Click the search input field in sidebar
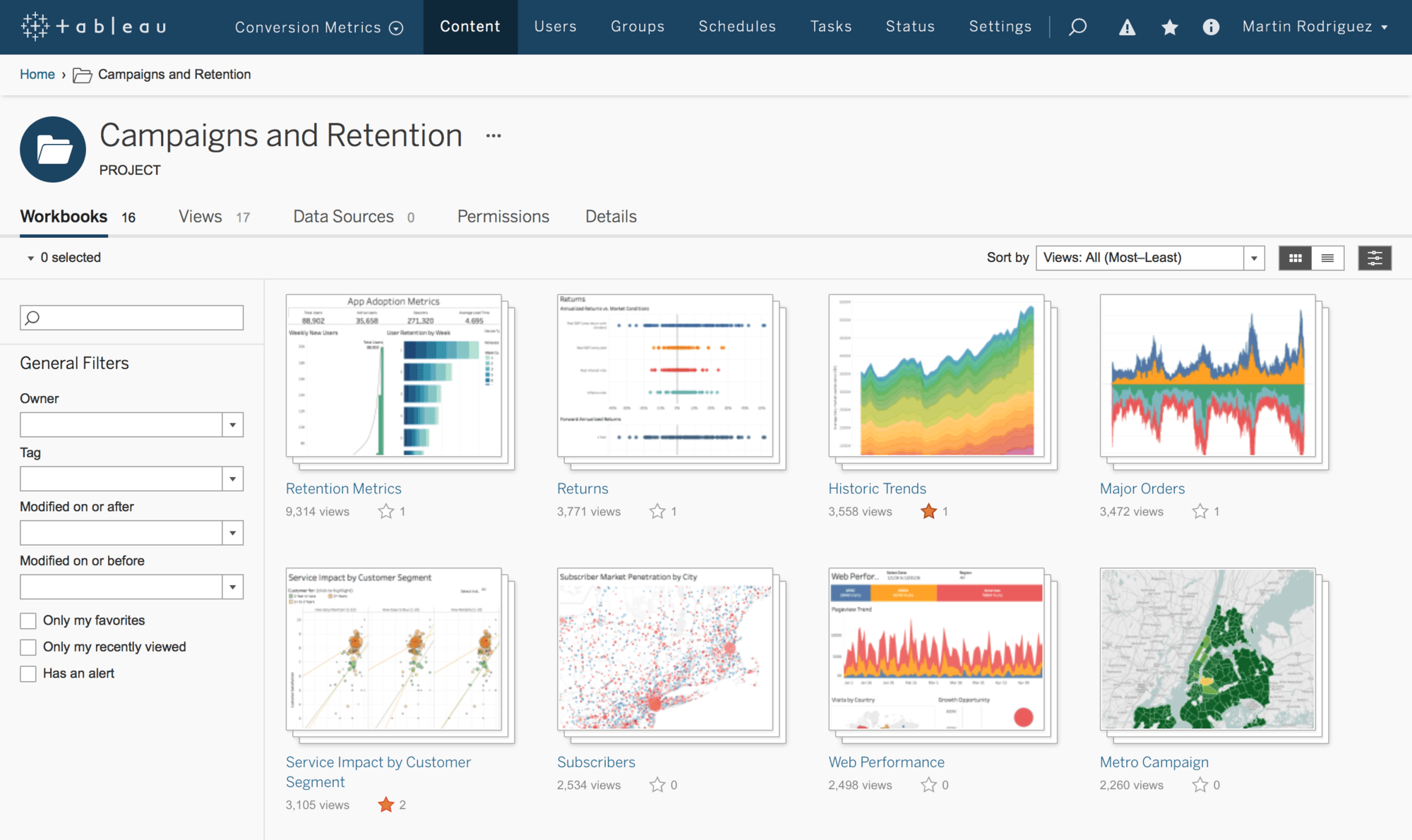The height and width of the screenshot is (840, 1412). pyautogui.click(x=131, y=318)
